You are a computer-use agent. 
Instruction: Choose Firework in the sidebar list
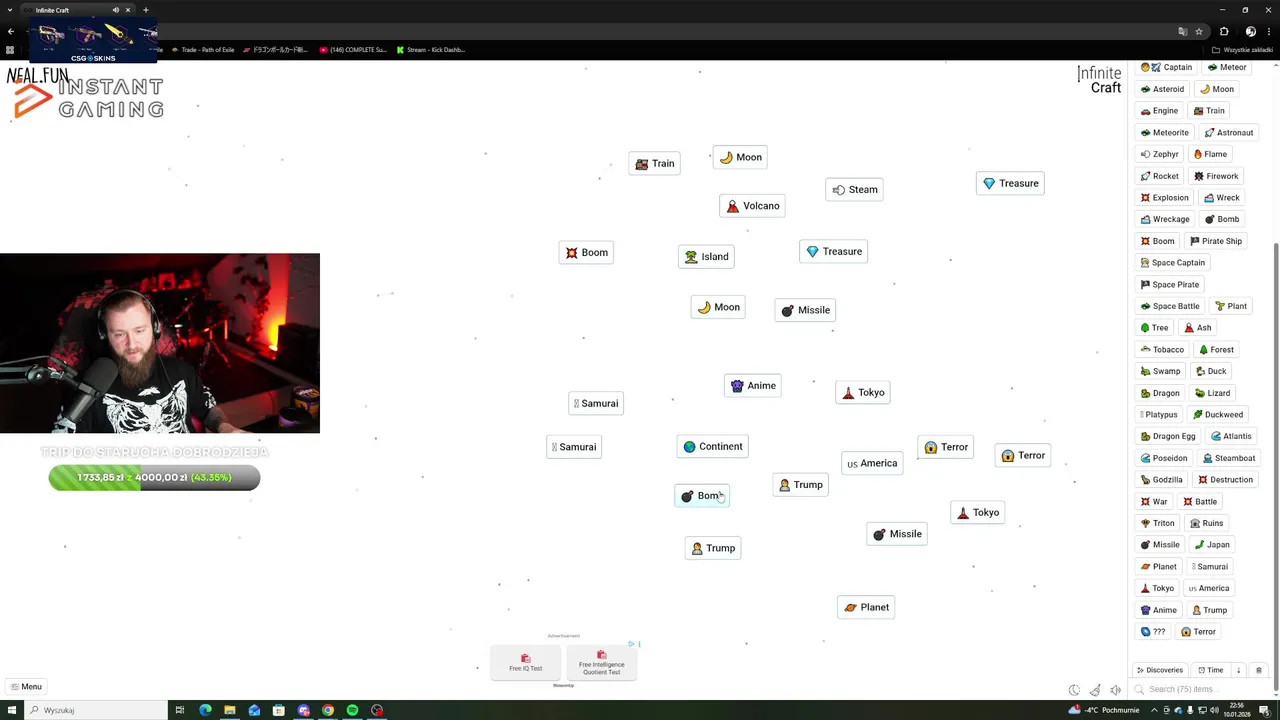1216,176
